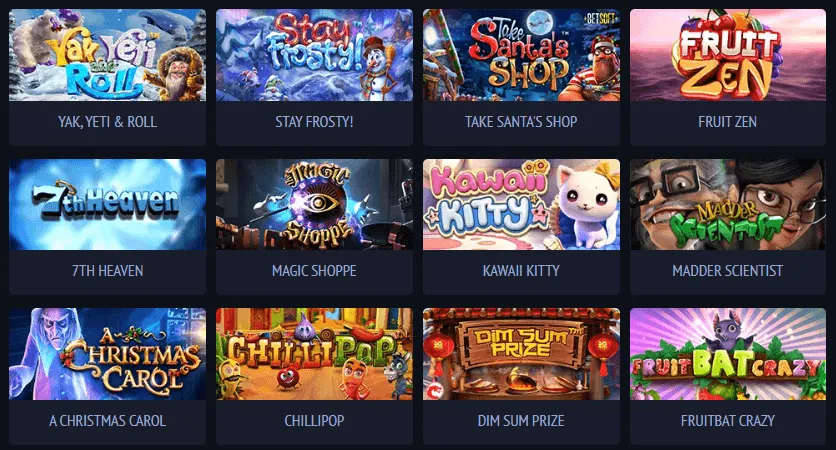This screenshot has width=836, height=450.
Task: Click the CHILLIPOP title caption
Action: 314,421
